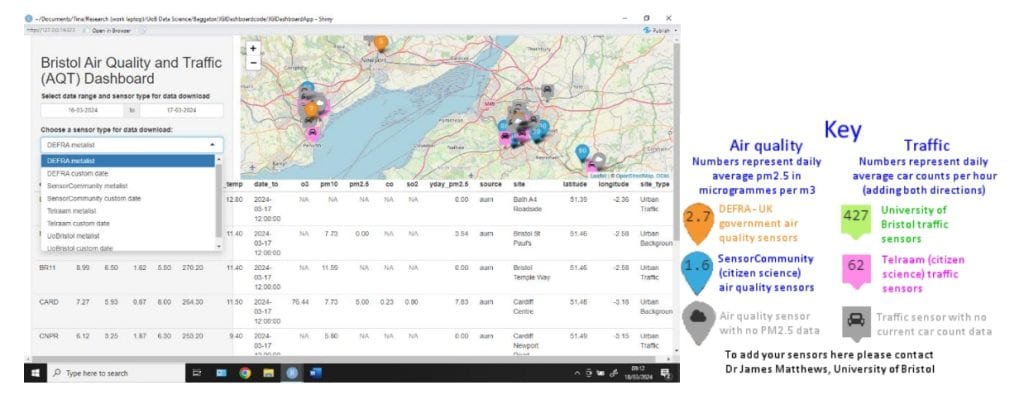Click the longitude column header

[x=613, y=185]
